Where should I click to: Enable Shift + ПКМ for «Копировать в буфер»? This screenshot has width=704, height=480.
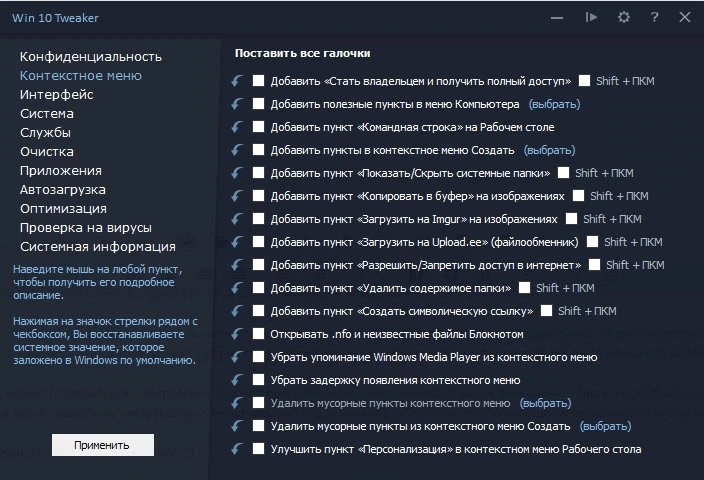[578, 196]
